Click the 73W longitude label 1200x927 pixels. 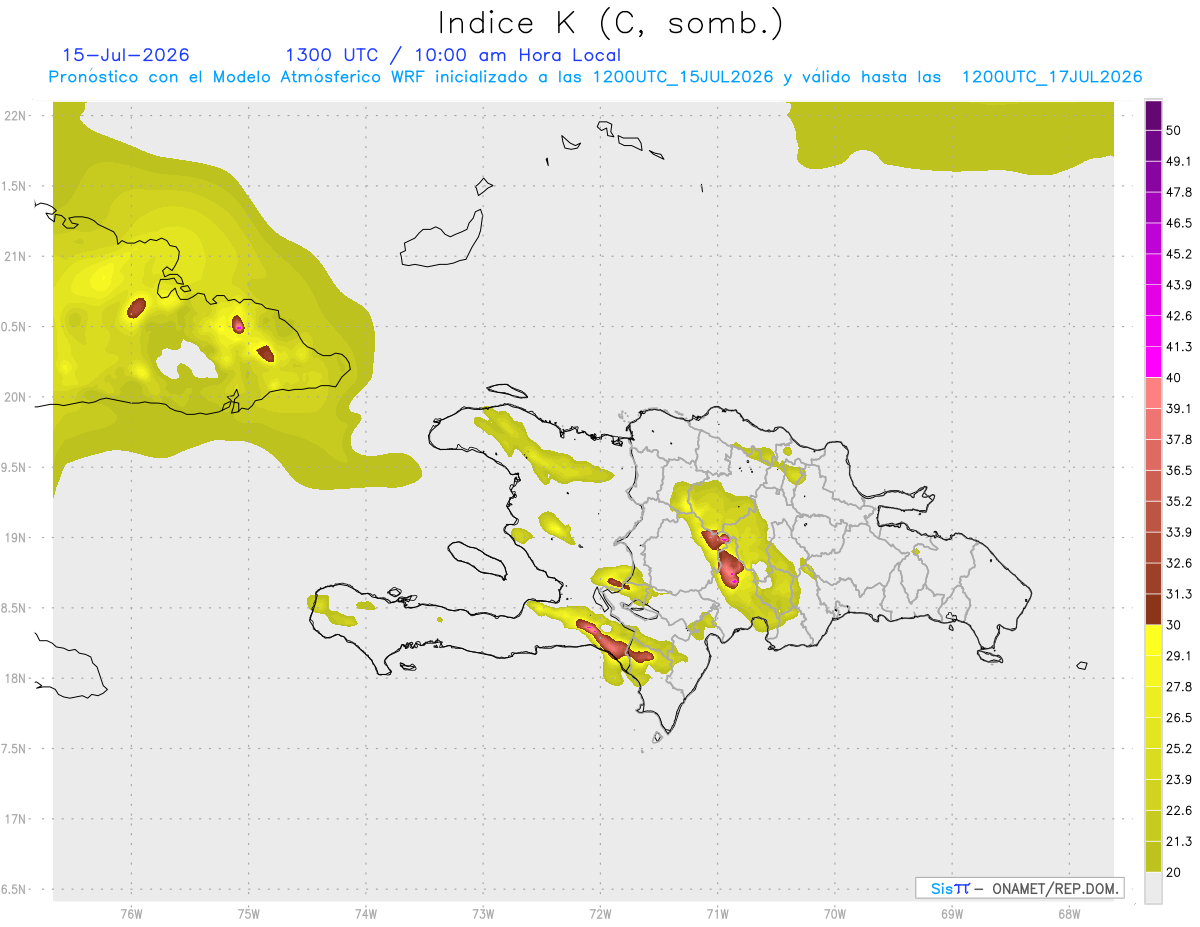pyautogui.click(x=483, y=914)
